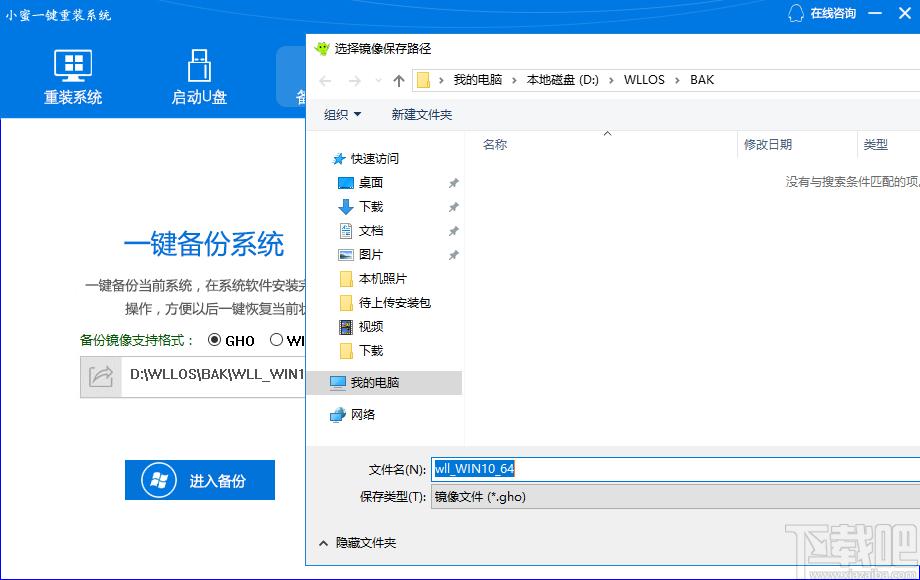
Task: Click the 我的电脑 computer icon
Action: click(338, 383)
